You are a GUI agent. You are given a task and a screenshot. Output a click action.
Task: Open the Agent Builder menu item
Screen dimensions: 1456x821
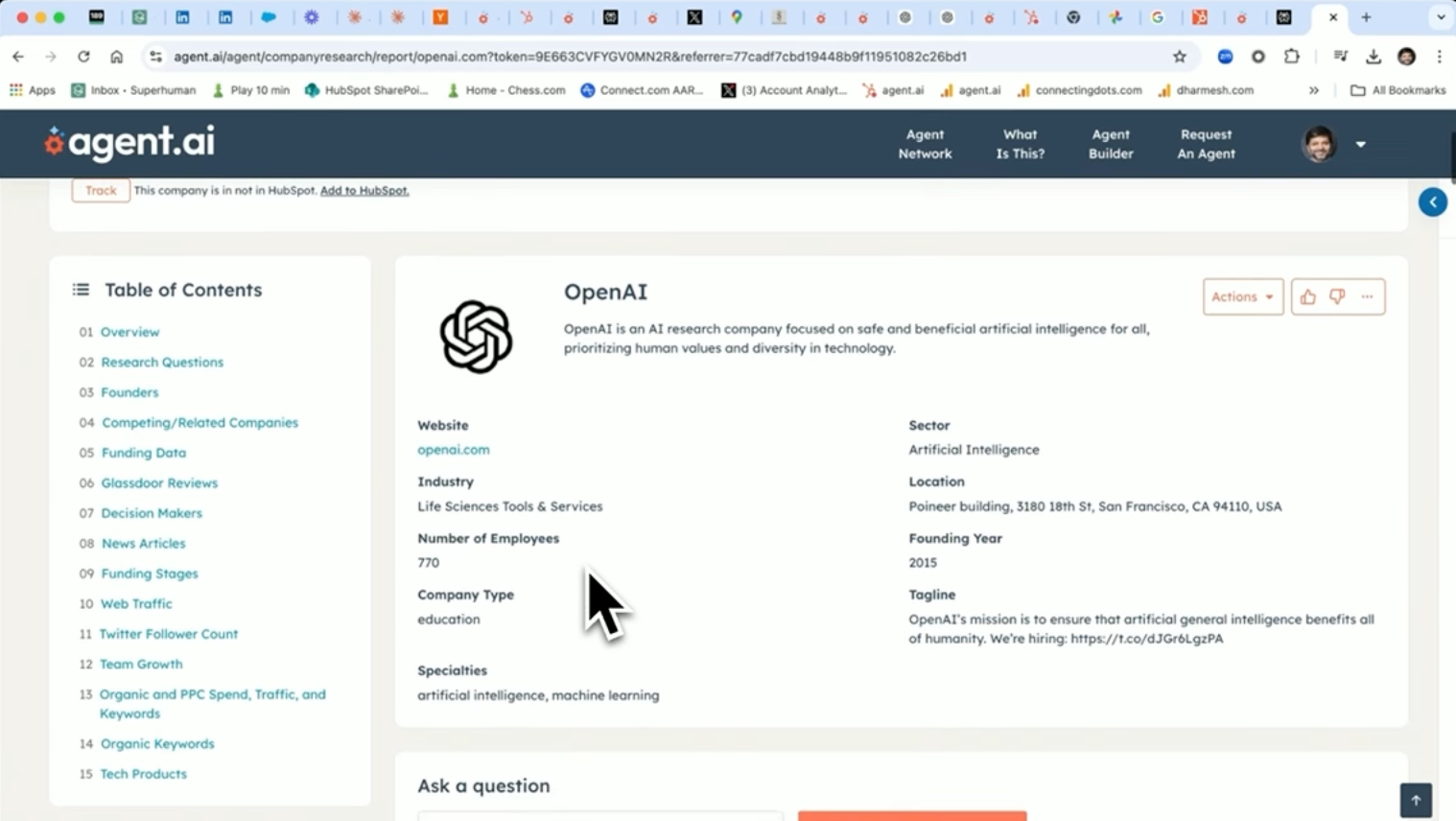point(1111,144)
